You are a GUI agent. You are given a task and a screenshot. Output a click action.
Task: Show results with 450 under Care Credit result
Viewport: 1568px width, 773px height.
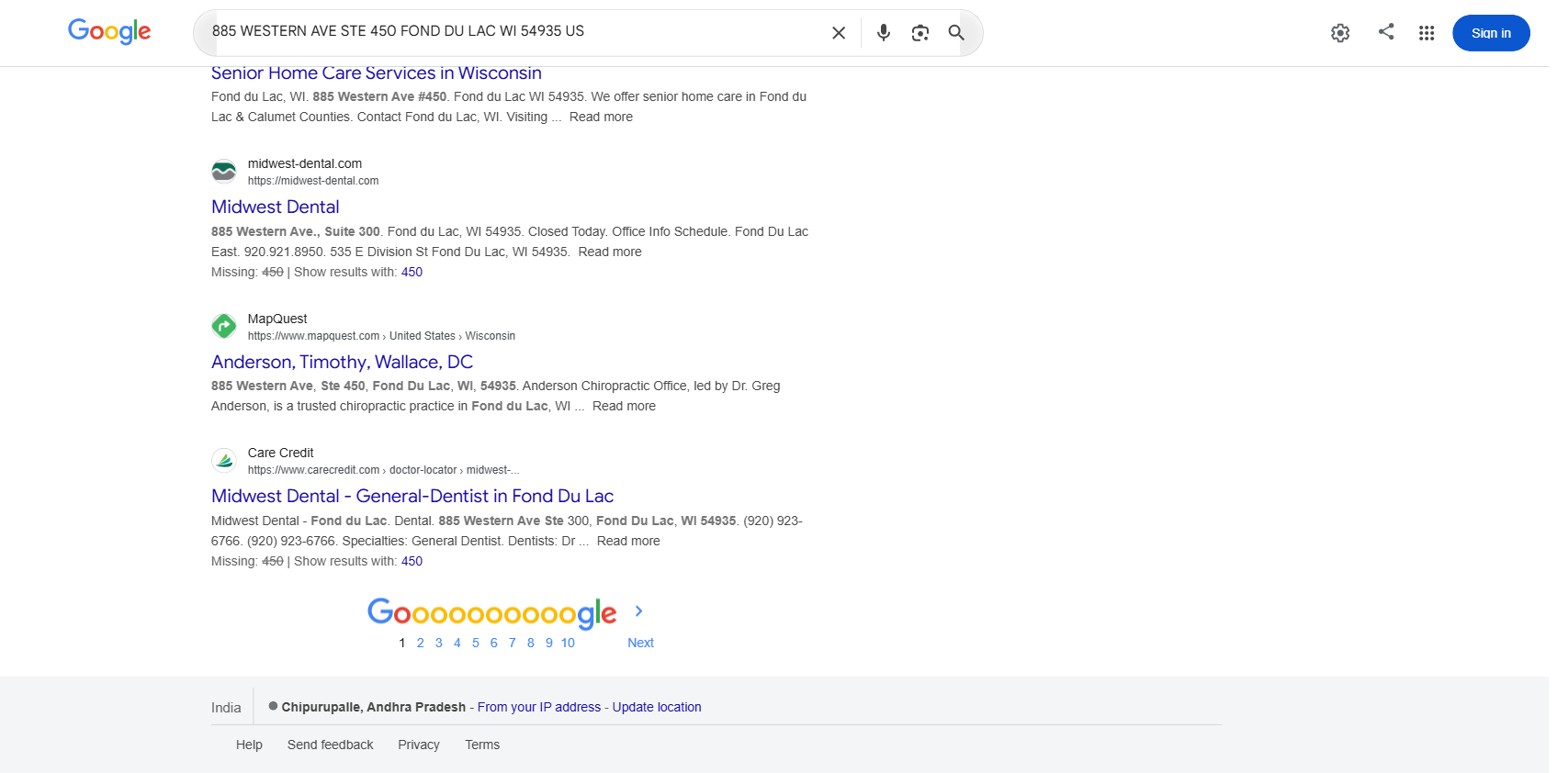click(x=412, y=561)
